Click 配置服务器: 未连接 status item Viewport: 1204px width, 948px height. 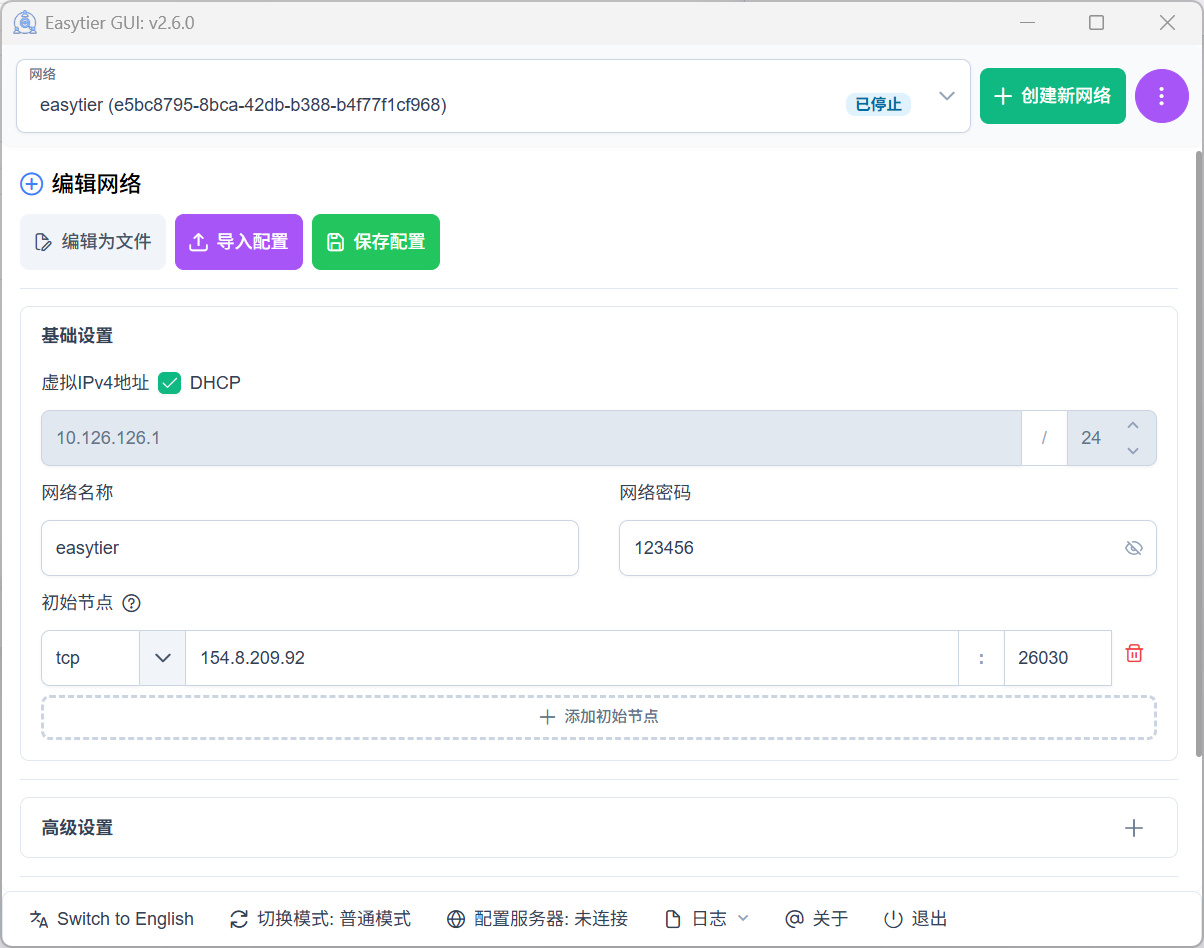[x=538, y=919]
